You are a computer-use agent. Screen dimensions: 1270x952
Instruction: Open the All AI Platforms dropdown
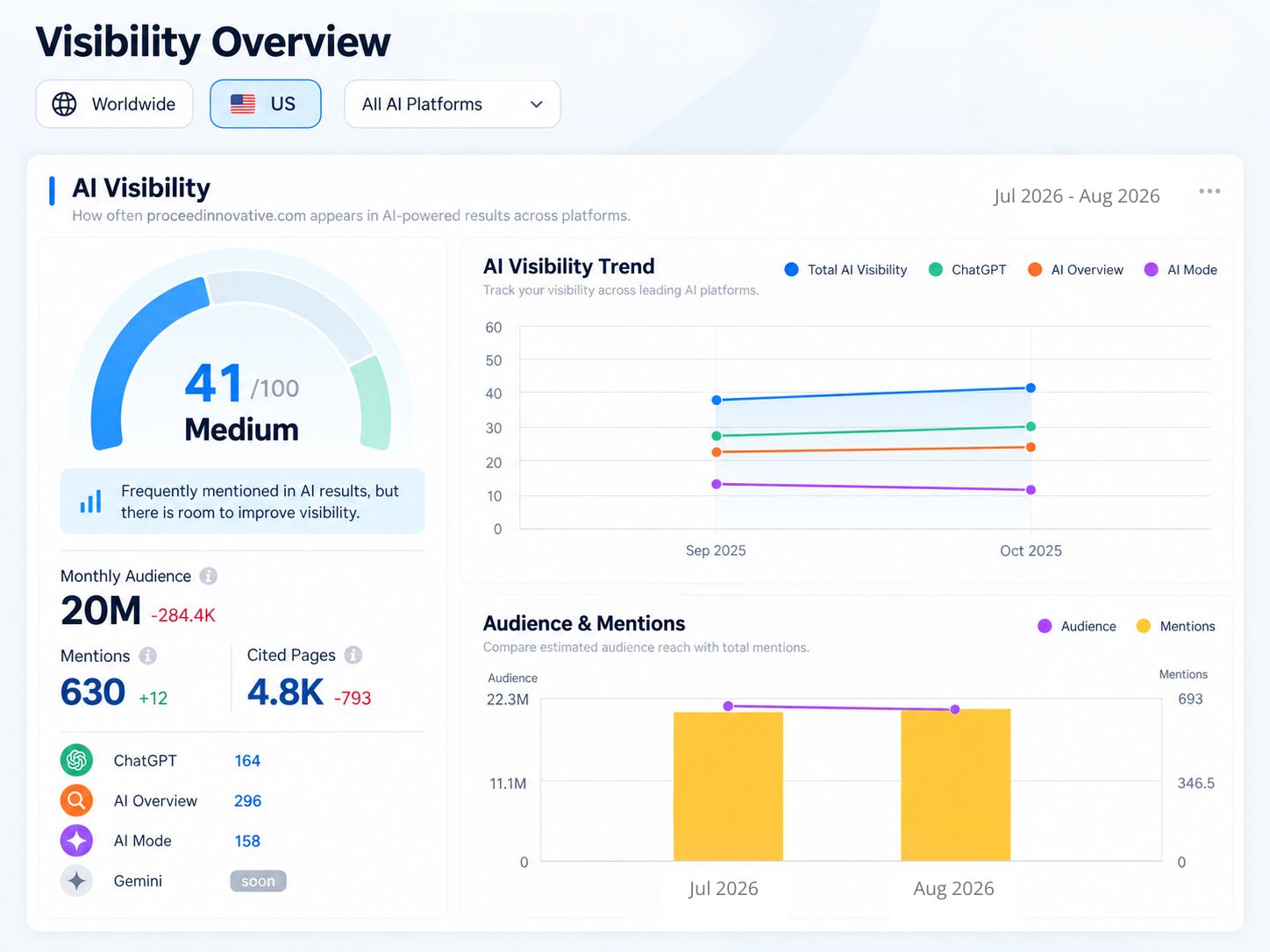tap(452, 103)
